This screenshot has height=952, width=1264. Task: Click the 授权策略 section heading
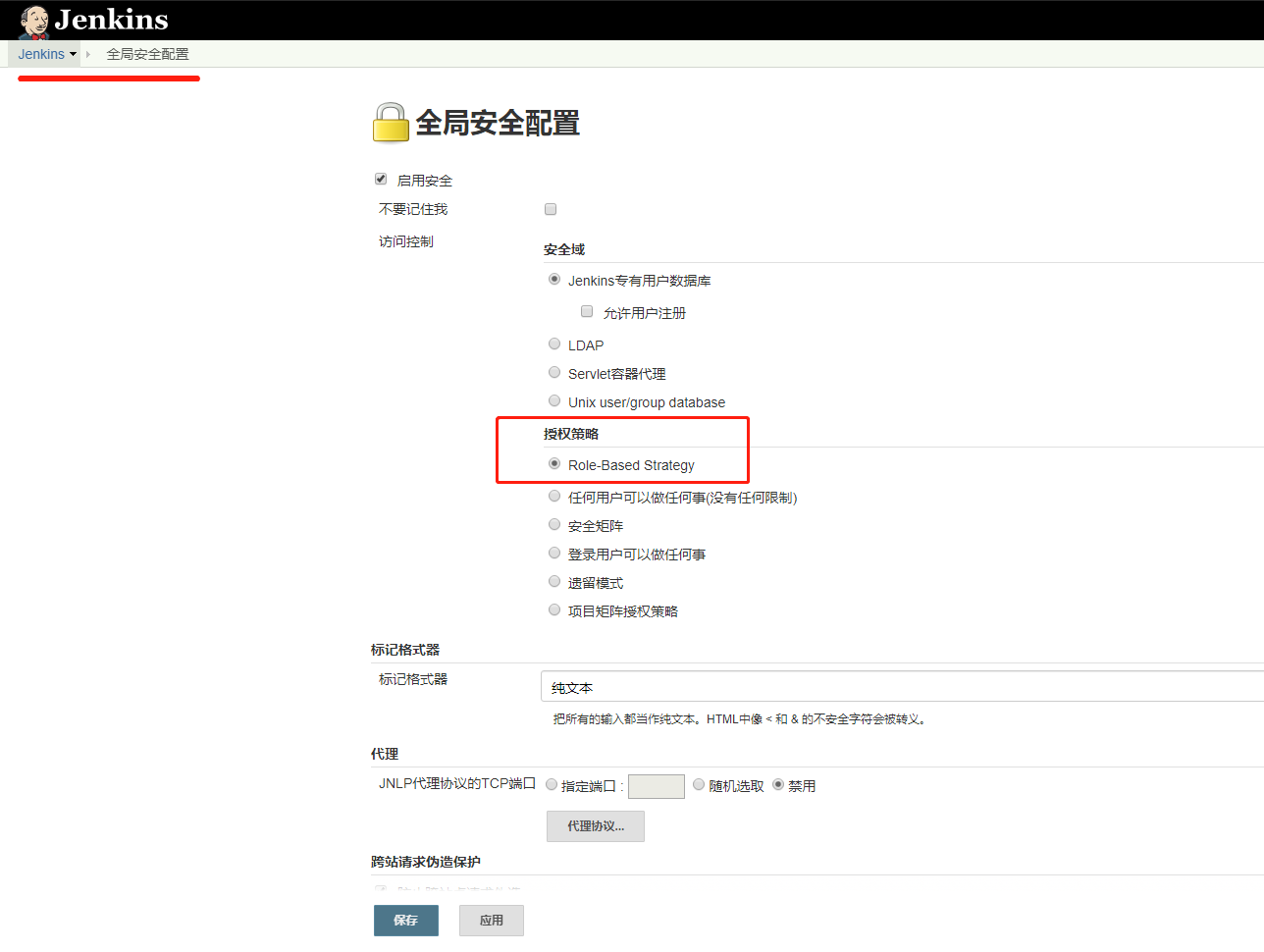(x=571, y=434)
